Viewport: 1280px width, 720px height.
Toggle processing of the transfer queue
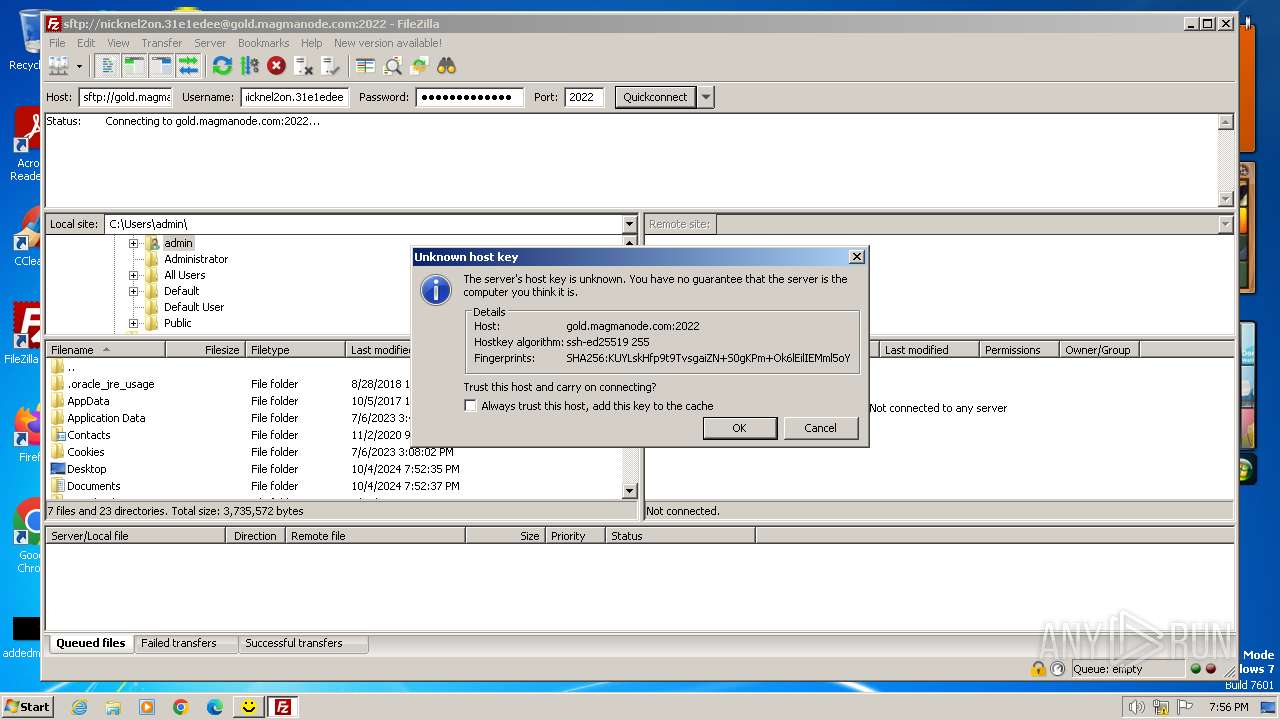249,66
